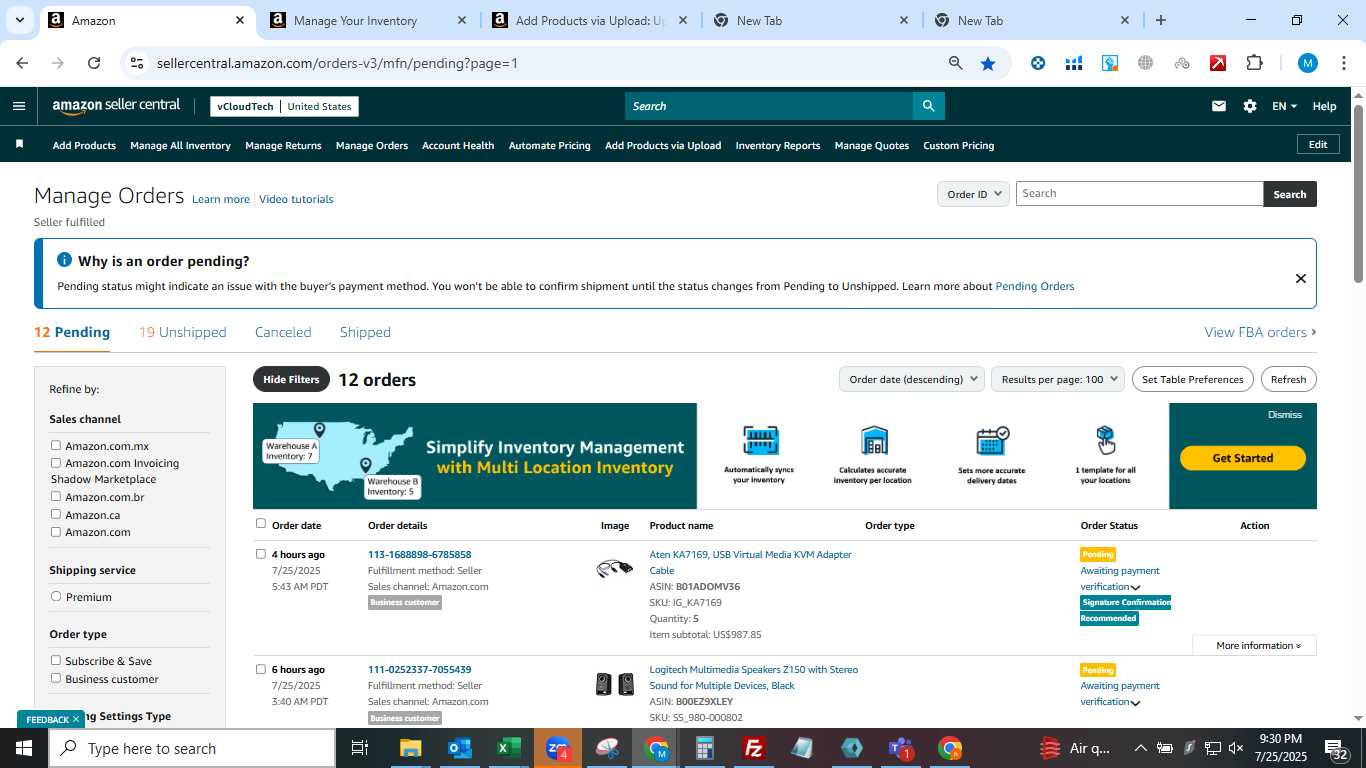Dismiss the Multi Location Inventory banner
Image resolution: width=1366 pixels, height=768 pixels.
point(1284,414)
